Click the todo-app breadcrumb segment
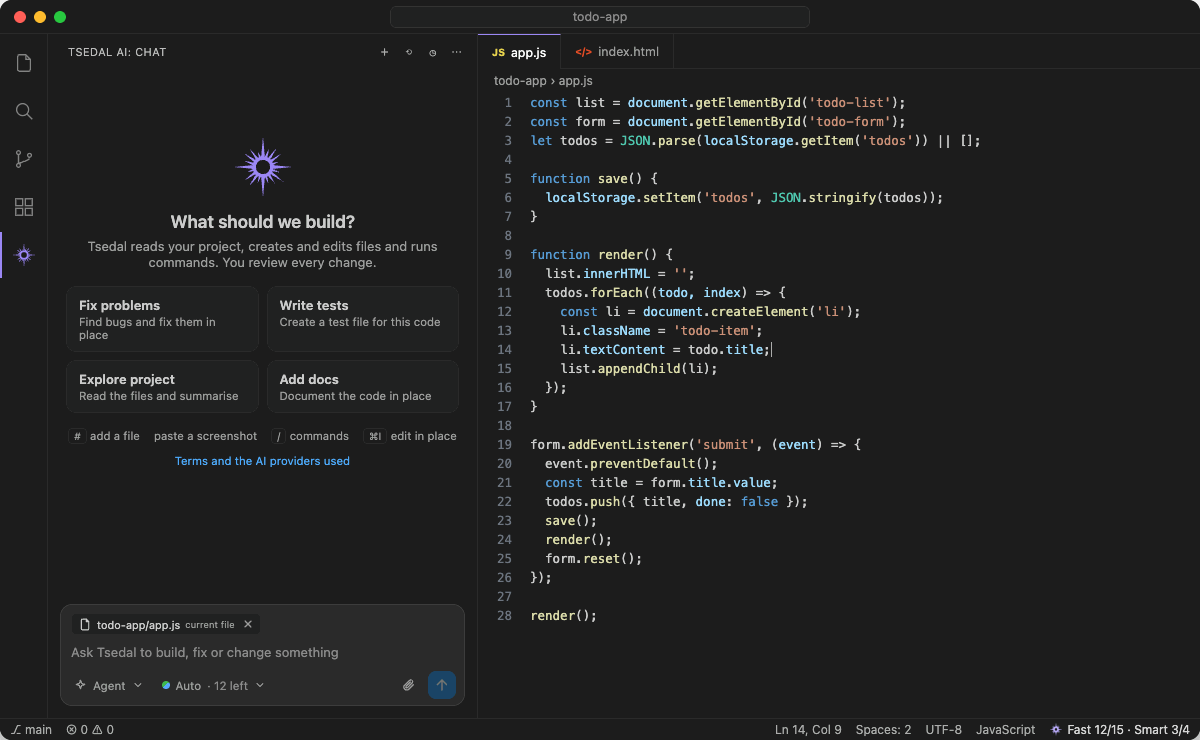 [520, 81]
